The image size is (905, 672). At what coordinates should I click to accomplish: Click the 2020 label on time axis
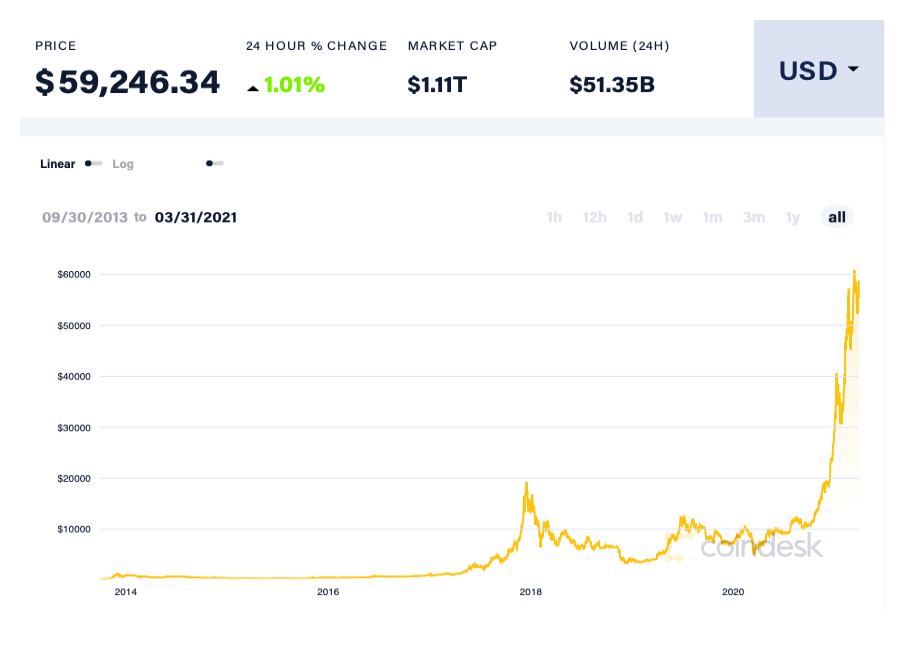pyautogui.click(x=733, y=592)
